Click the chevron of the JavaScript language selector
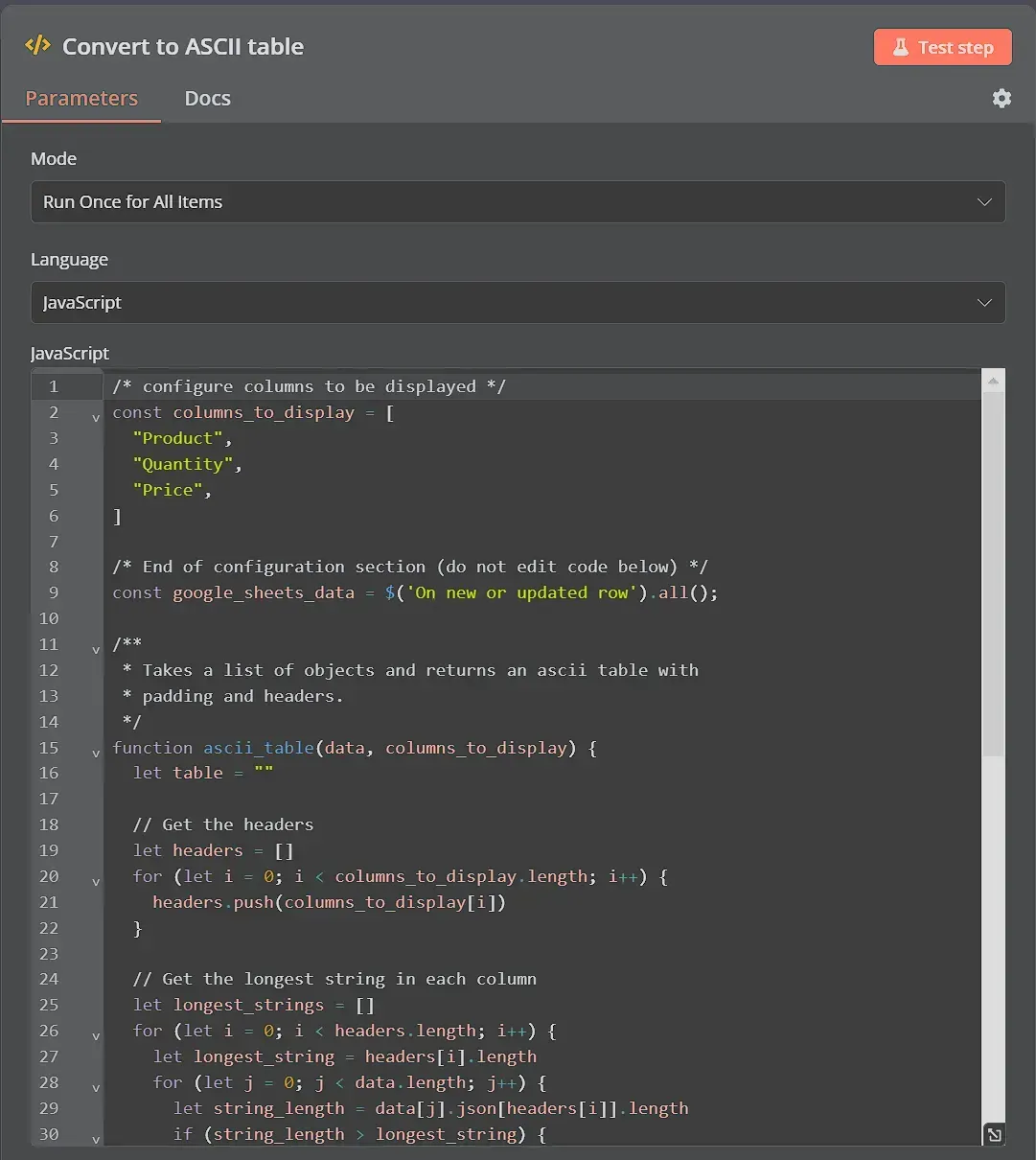Viewport: 1036px width, 1160px height. point(983,303)
